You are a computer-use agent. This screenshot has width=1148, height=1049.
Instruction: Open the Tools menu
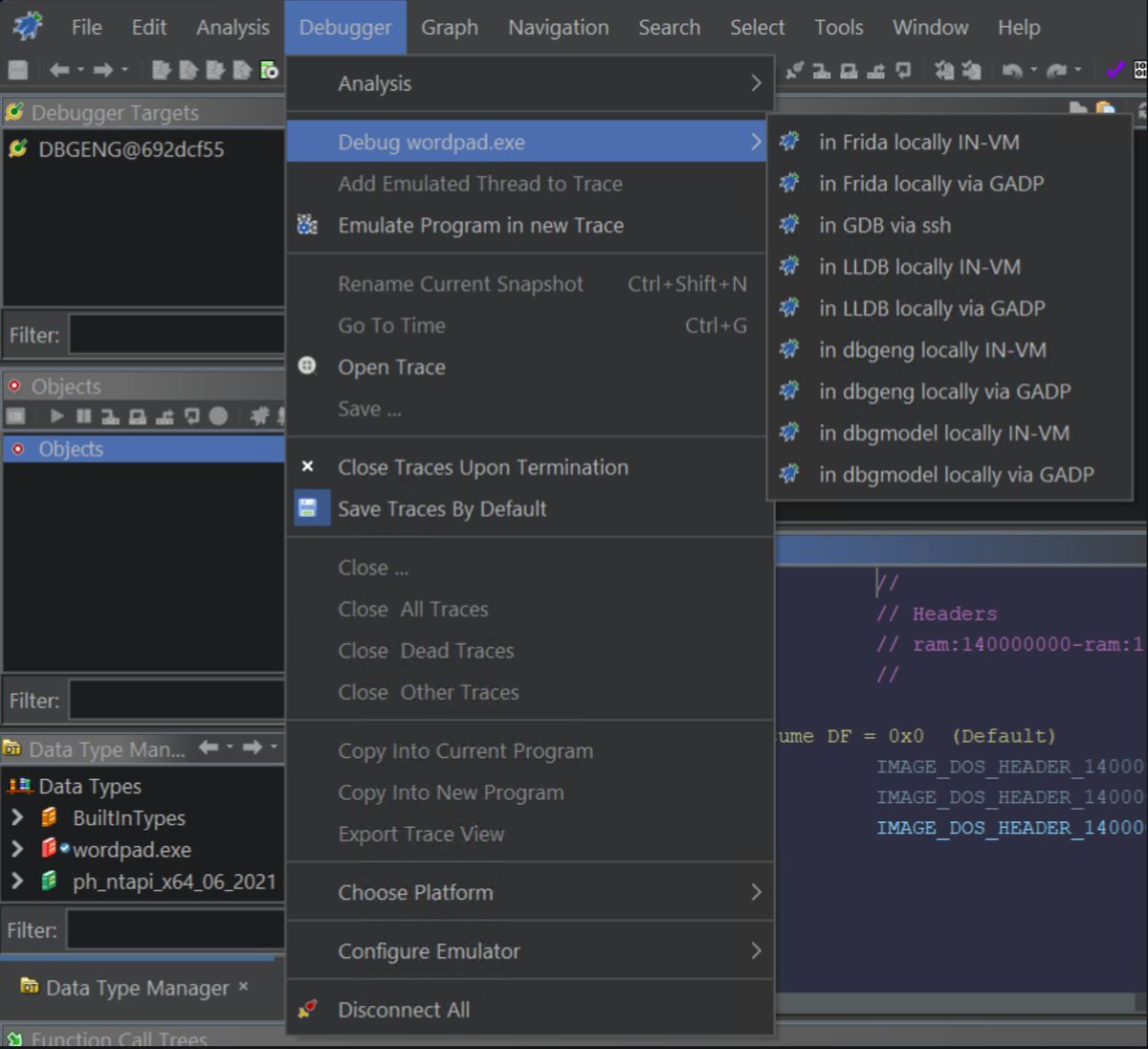pos(839,27)
